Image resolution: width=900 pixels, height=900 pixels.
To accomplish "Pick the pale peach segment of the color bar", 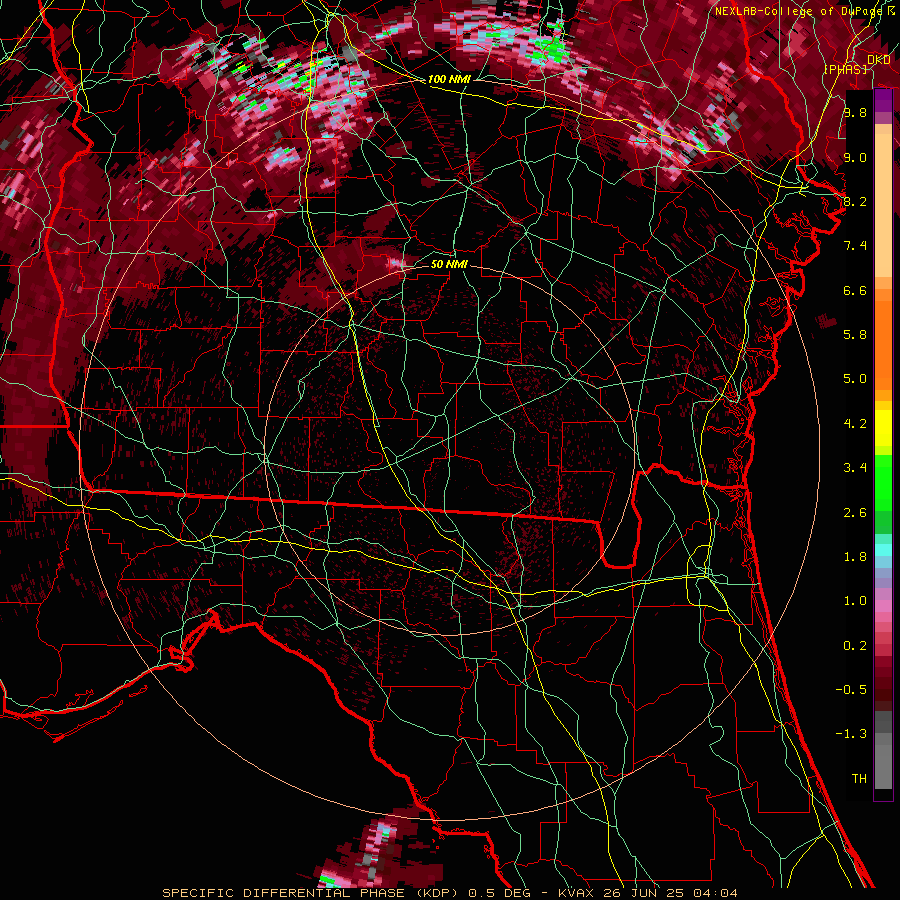I will tap(883, 207).
